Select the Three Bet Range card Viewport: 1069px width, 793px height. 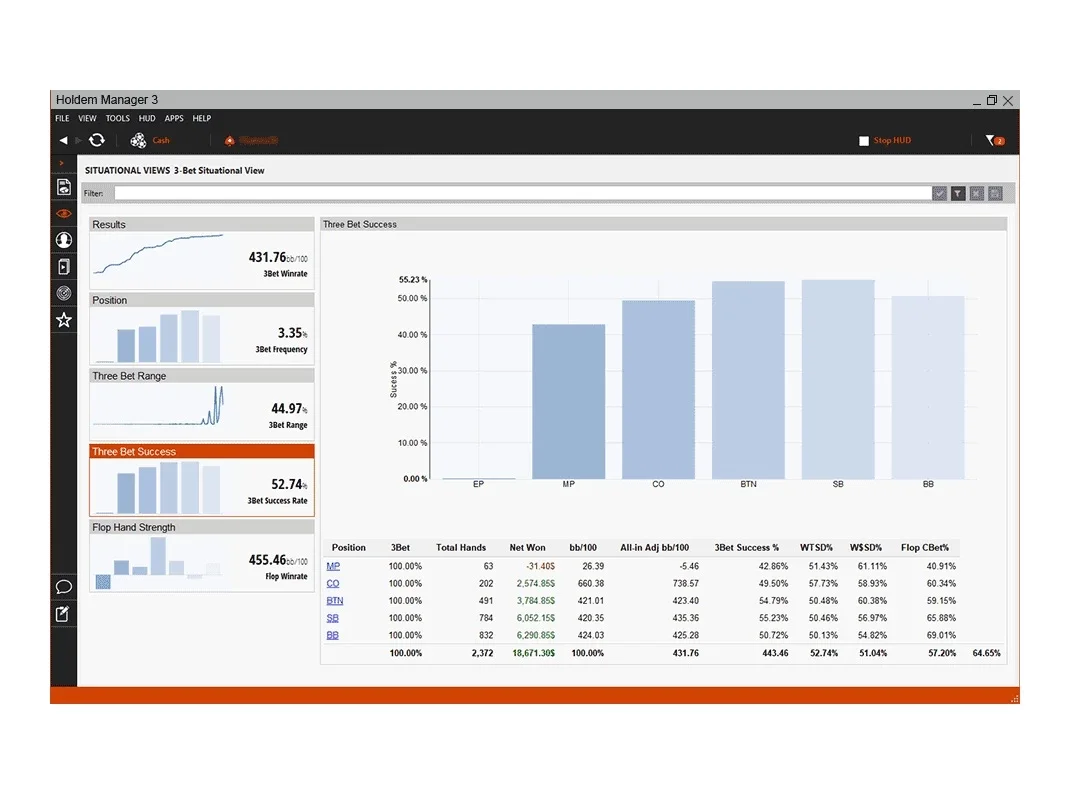point(202,405)
